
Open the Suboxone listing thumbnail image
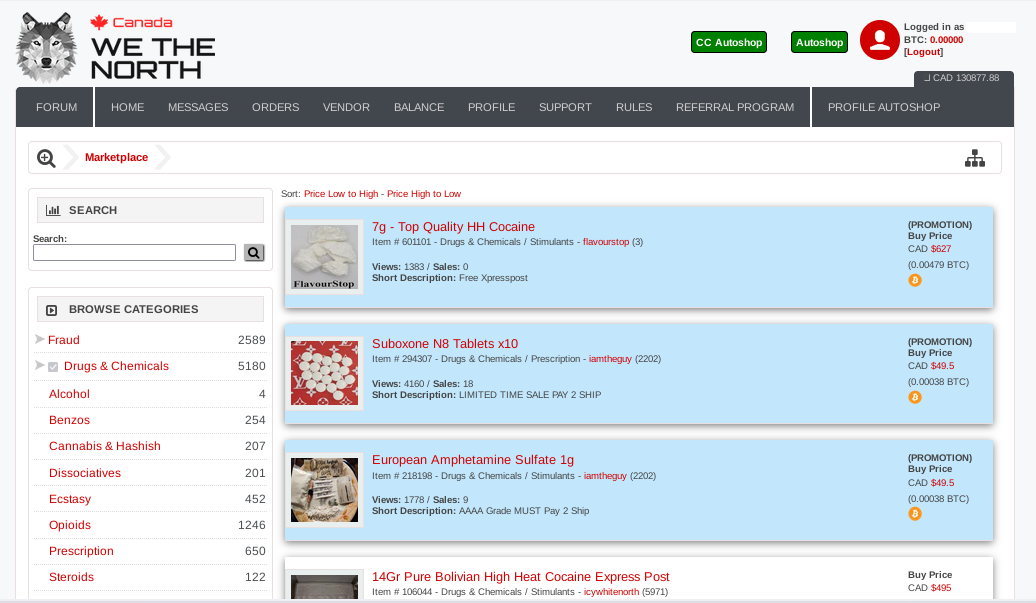coord(324,373)
